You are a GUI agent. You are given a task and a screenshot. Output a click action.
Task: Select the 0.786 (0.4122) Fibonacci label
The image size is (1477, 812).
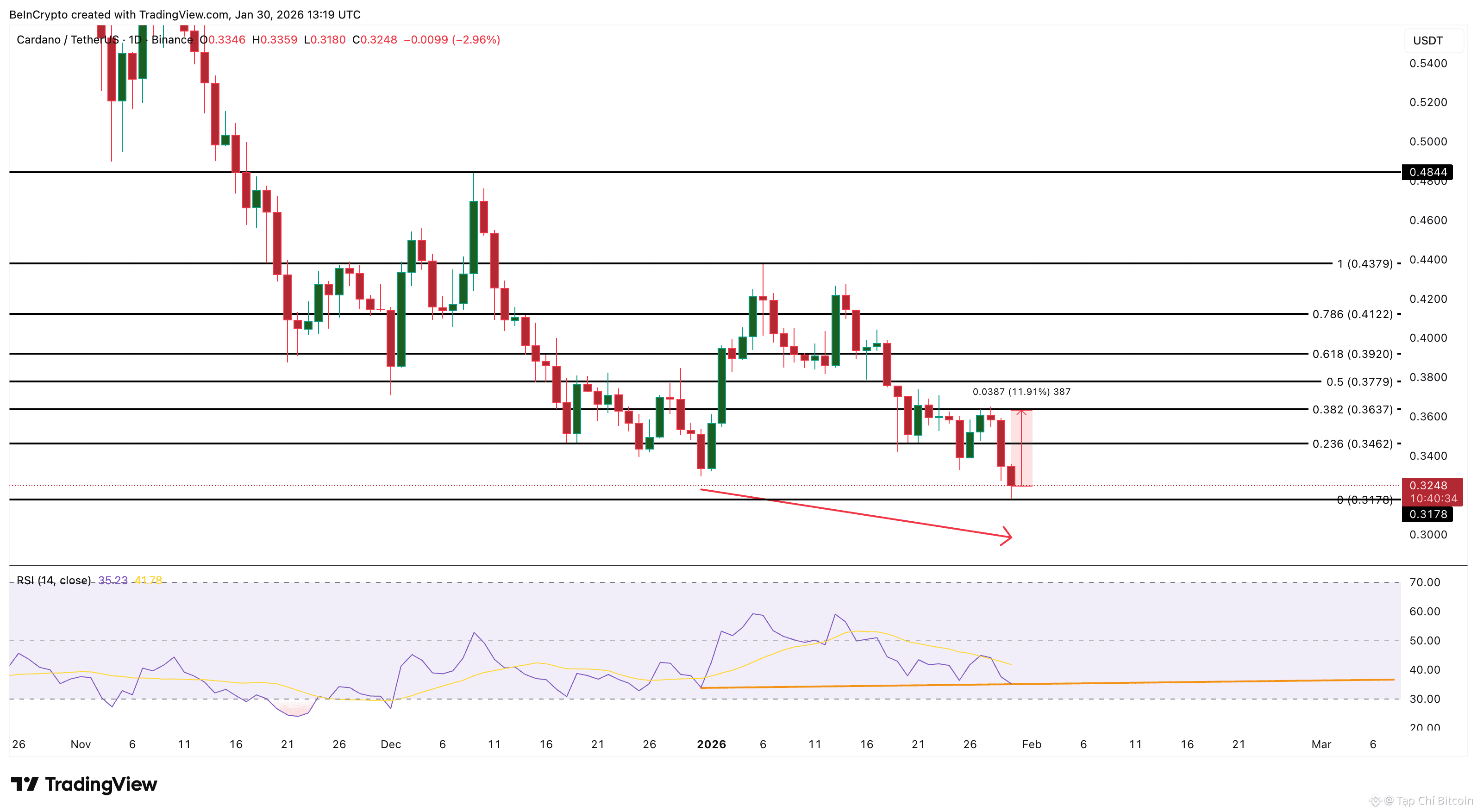[x=1352, y=314]
